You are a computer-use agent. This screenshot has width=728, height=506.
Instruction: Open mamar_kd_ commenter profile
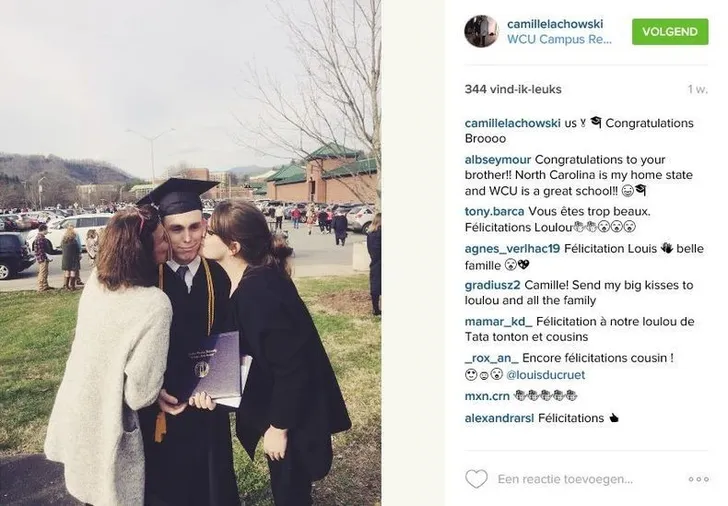(x=499, y=322)
